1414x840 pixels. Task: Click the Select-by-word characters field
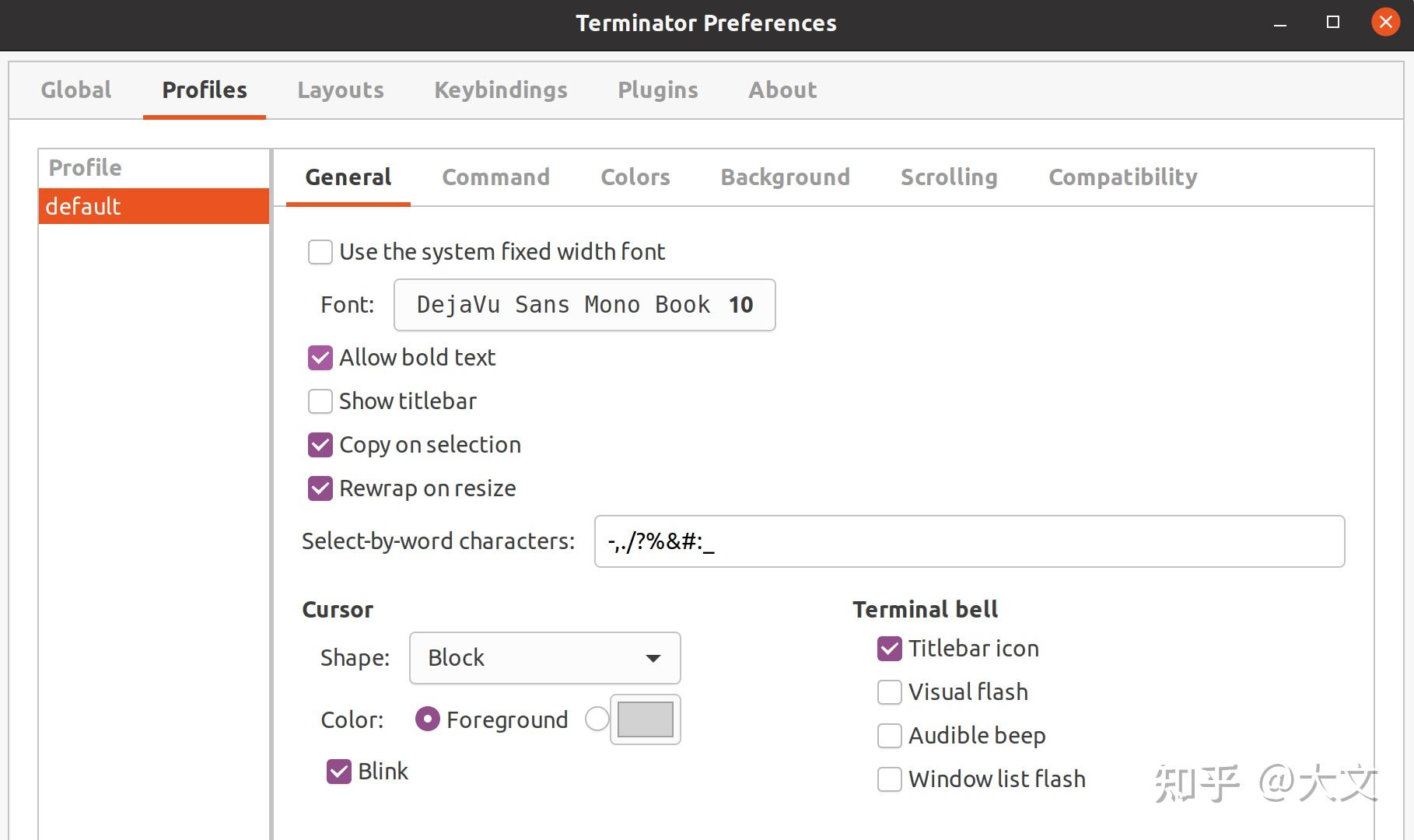(969, 541)
